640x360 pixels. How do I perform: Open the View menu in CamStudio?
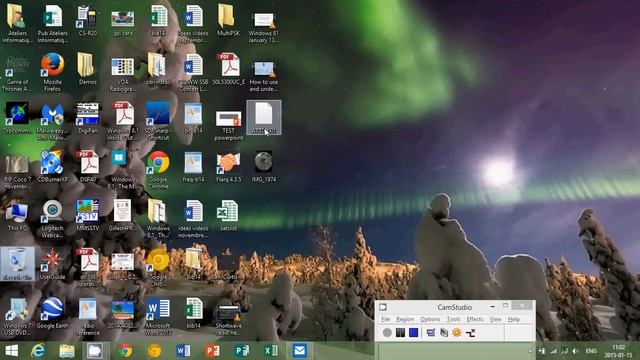495,319
